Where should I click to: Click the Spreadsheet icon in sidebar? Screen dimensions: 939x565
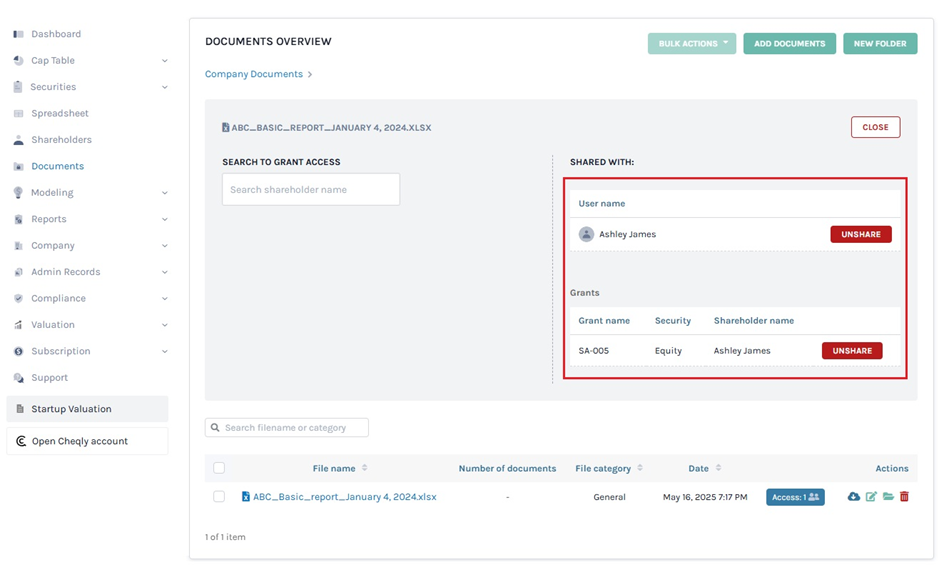(18, 114)
